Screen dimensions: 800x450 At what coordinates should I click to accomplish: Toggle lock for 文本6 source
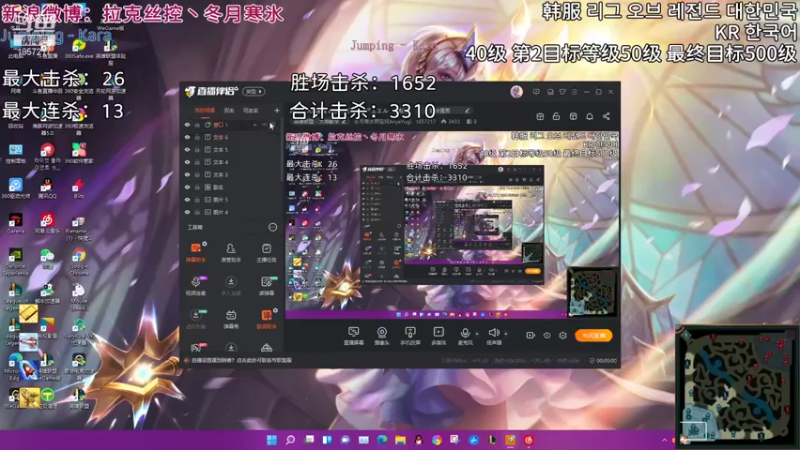coord(197,137)
